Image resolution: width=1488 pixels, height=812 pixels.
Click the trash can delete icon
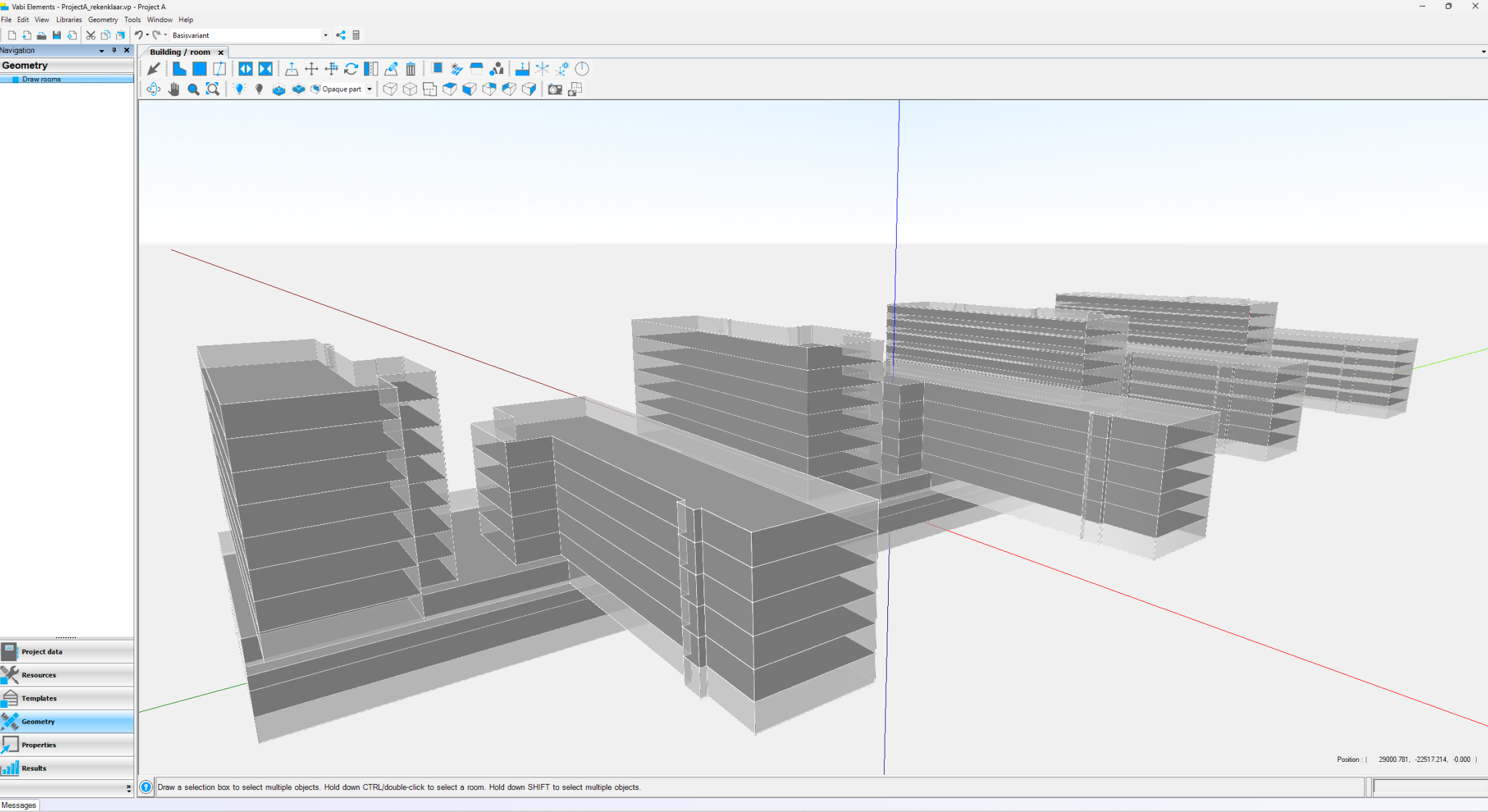(x=411, y=69)
